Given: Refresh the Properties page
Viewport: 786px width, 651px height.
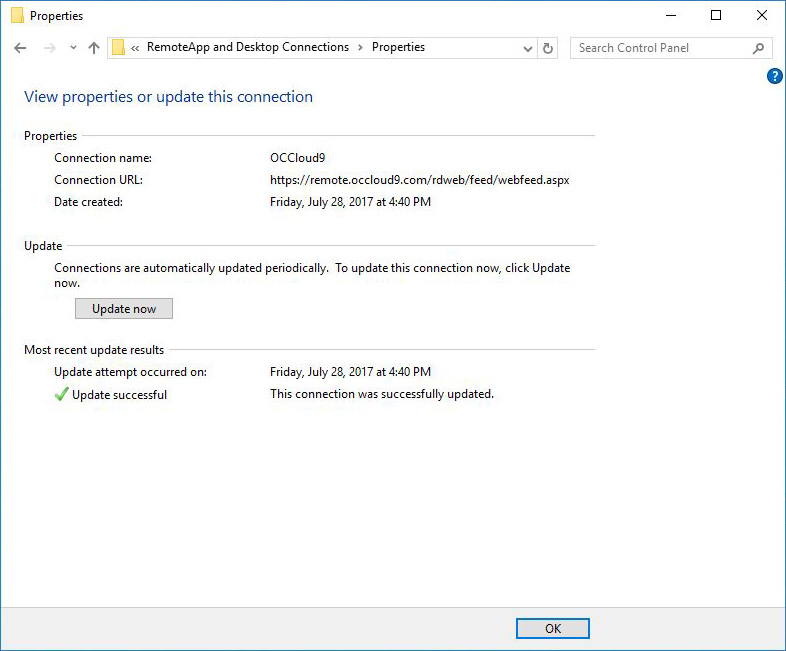Looking at the screenshot, I should [548, 48].
